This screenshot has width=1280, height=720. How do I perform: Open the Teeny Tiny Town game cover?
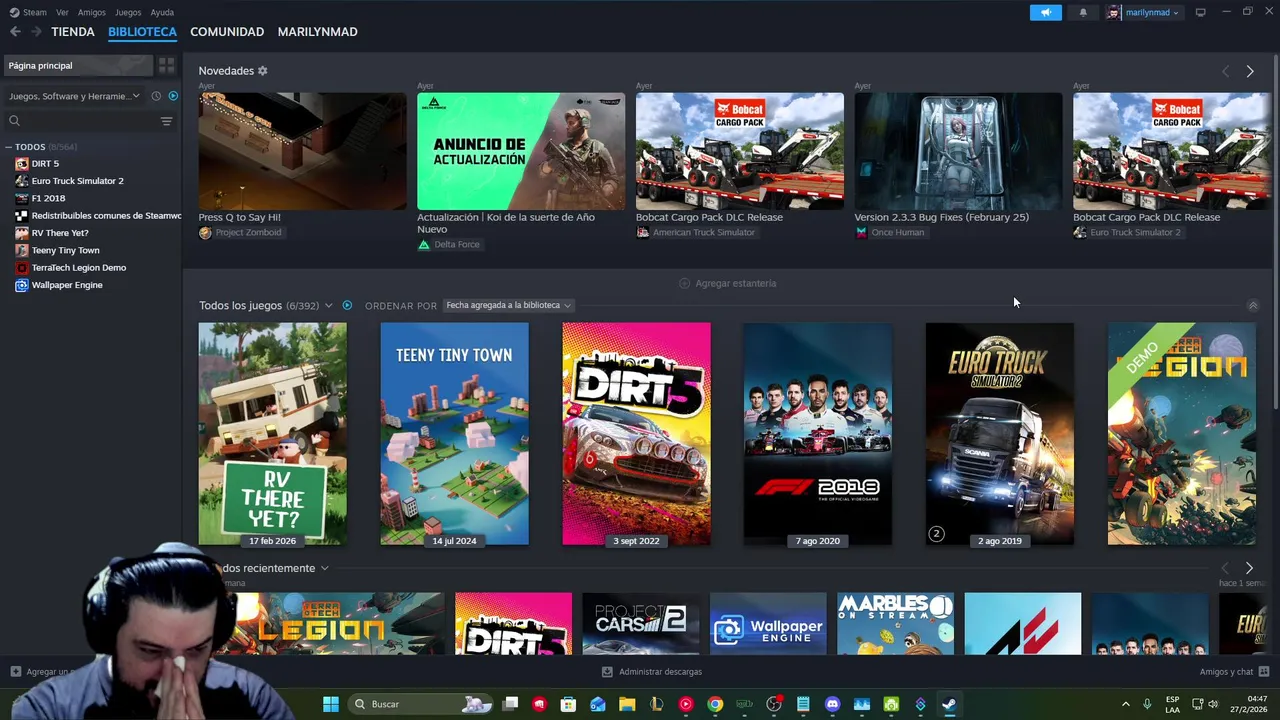coord(454,433)
